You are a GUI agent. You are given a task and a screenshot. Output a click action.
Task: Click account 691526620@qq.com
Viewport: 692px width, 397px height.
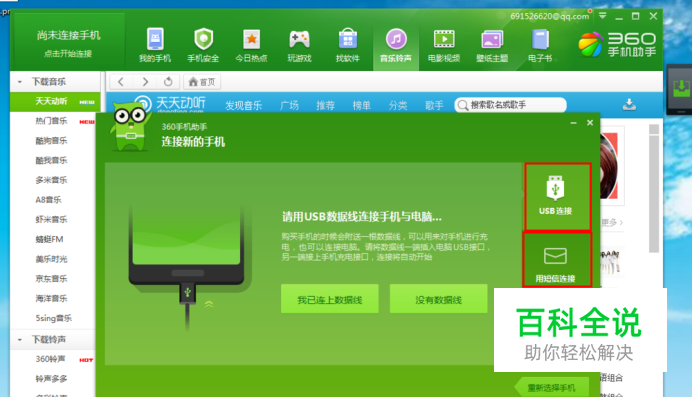coord(549,16)
